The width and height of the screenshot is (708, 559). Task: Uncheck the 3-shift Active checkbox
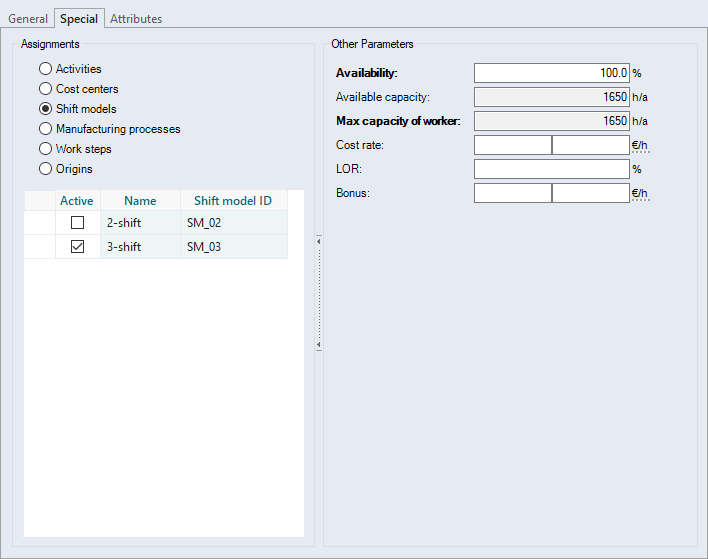tap(77, 247)
